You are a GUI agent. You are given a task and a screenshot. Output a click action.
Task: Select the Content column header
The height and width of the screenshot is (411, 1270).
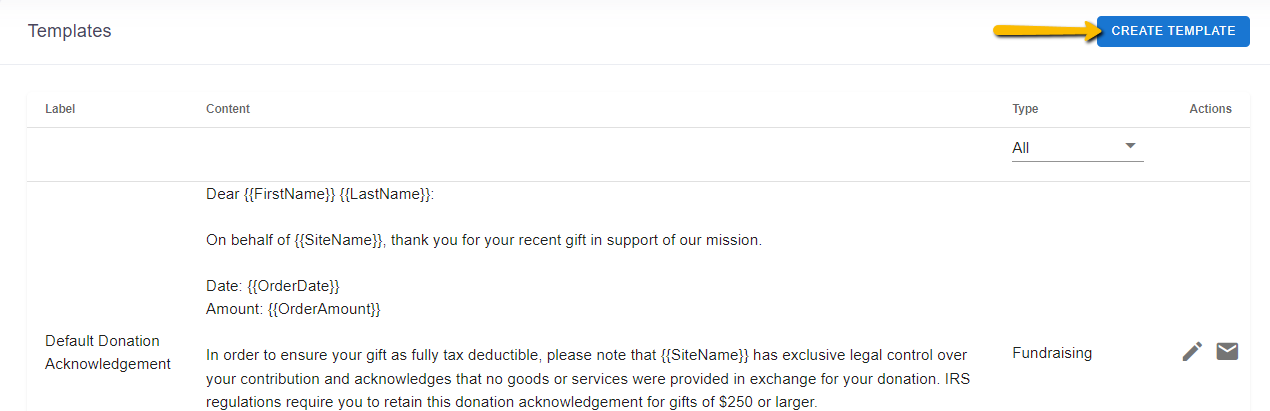(228, 109)
